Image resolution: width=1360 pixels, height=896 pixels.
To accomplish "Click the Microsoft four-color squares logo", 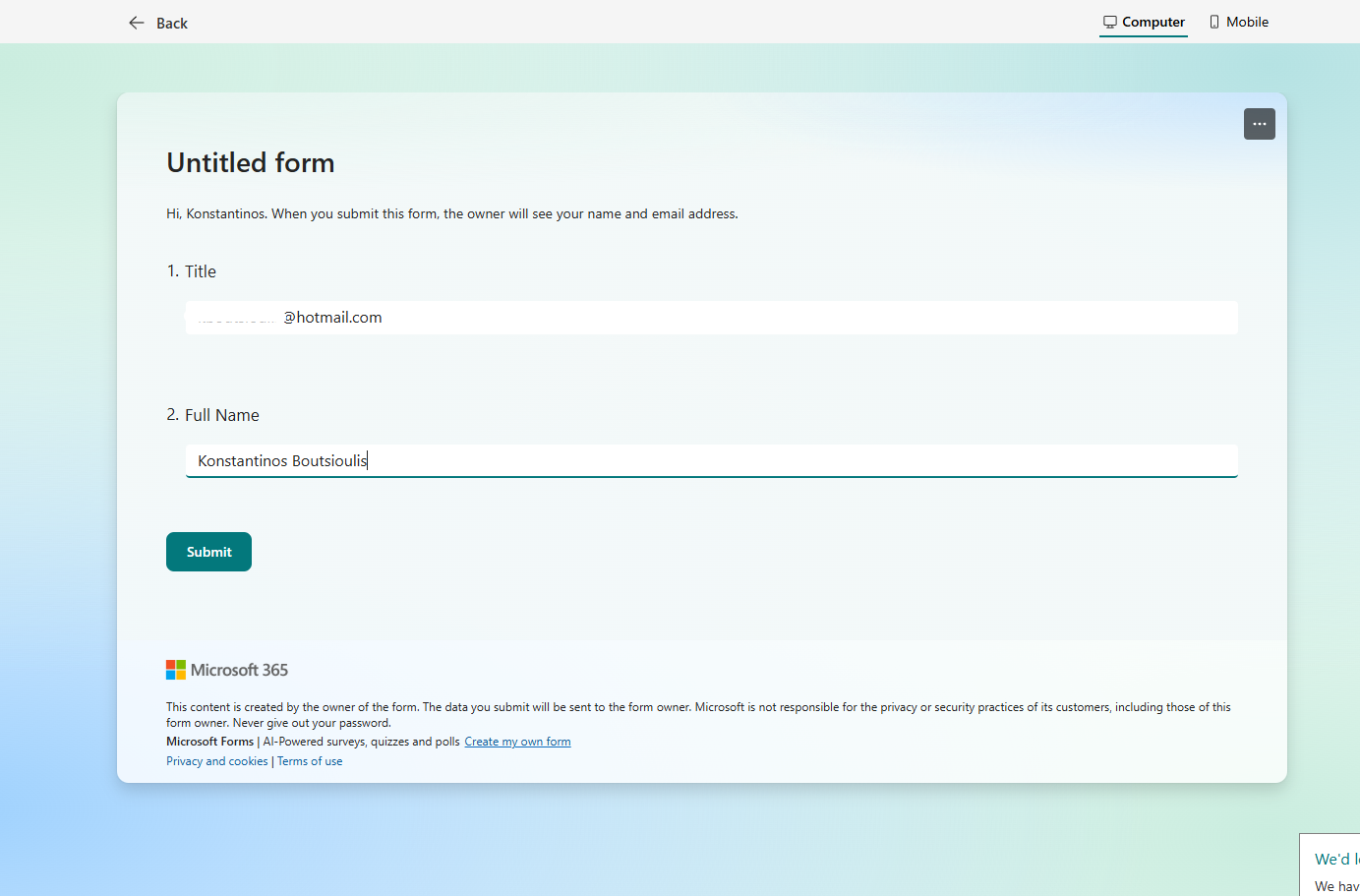I will click(x=176, y=670).
